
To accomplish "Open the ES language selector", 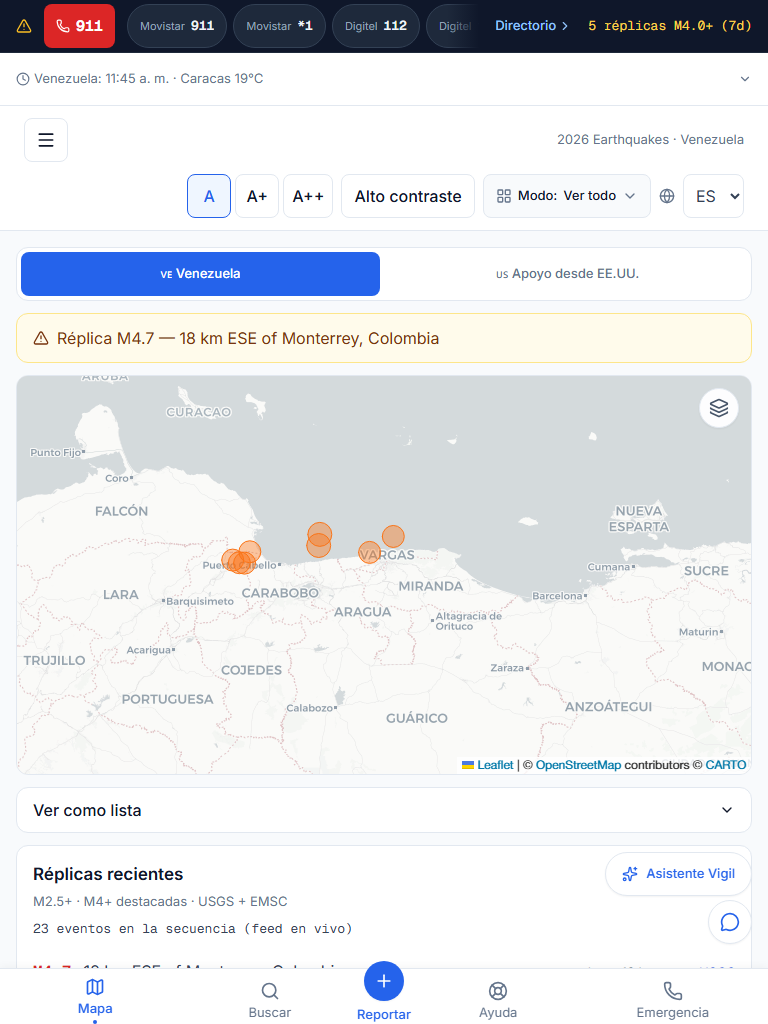I will [713, 196].
